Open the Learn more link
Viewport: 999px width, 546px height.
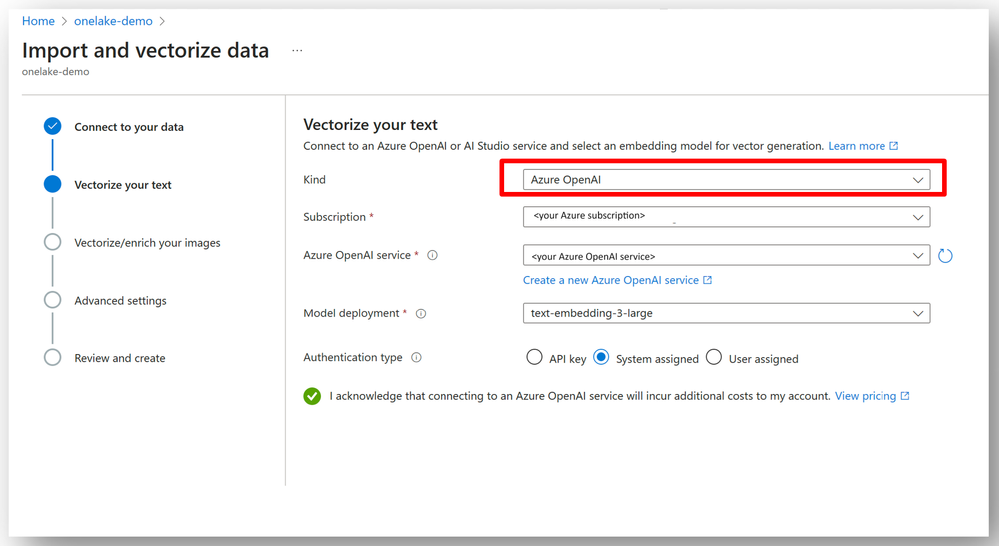coord(856,146)
